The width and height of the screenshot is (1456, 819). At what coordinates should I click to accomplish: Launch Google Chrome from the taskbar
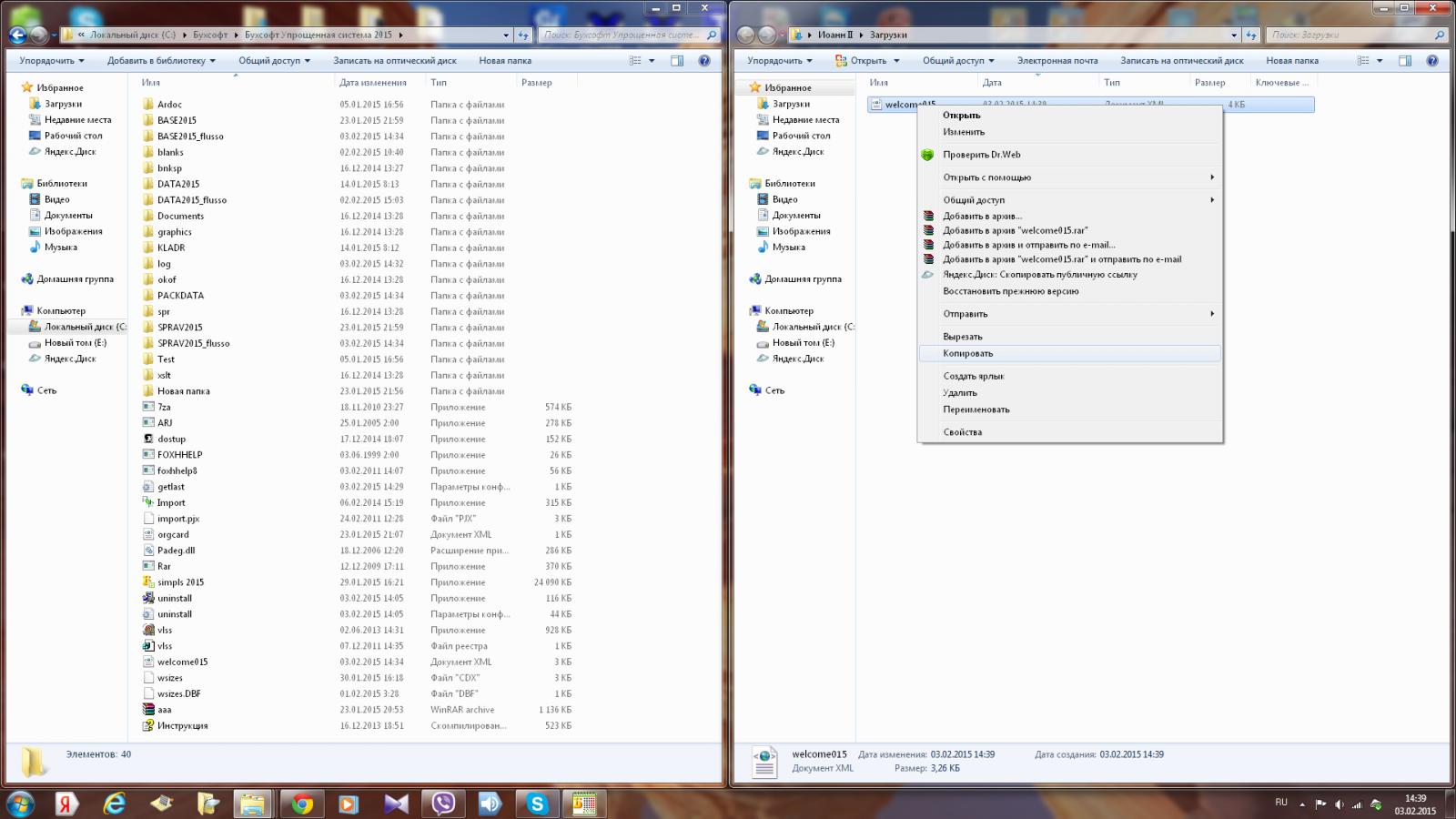302,804
